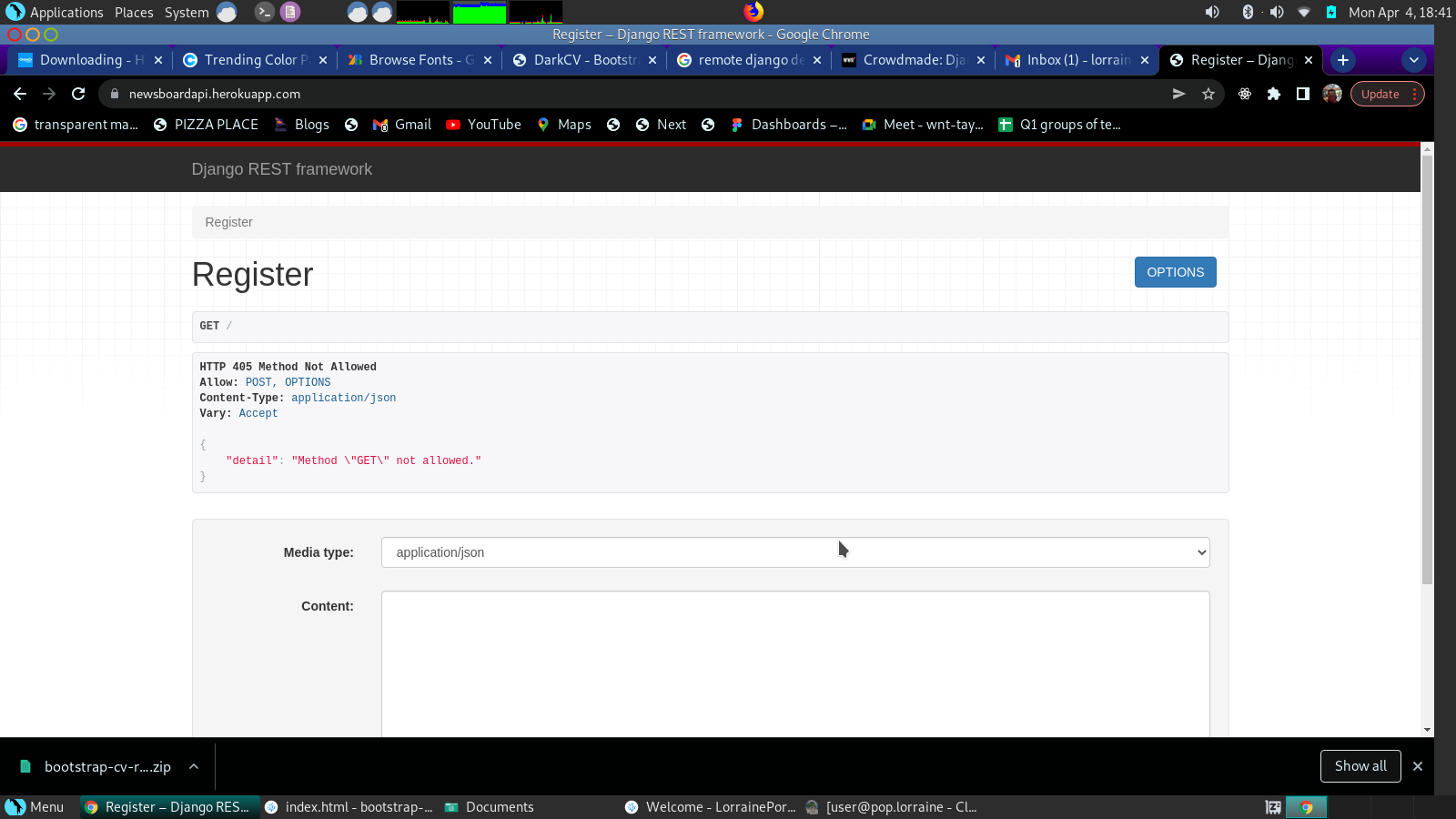Image resolution: width=1456 pixels, height=819 pixels.
Task: Open the Meet - wnt-tay bookmark
Action: coord(923,125)
